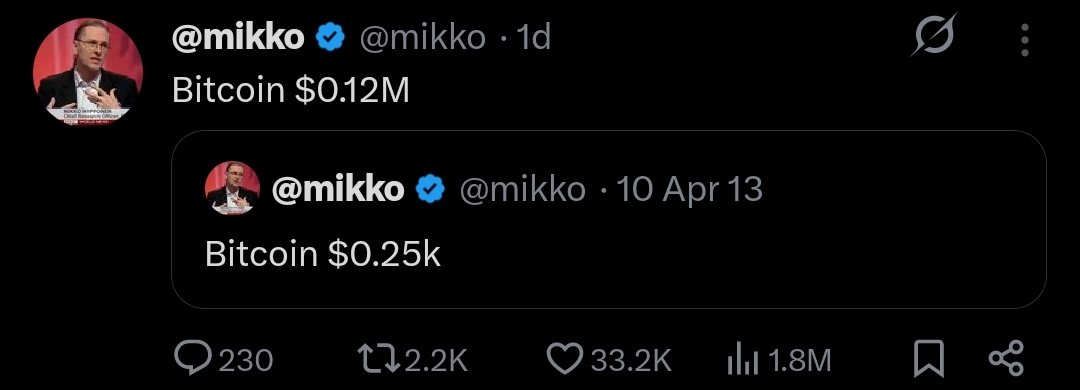Open the small avatar in quoted tweet
This screenshot has width=1080, height=390.
click(x=233, y=188)
